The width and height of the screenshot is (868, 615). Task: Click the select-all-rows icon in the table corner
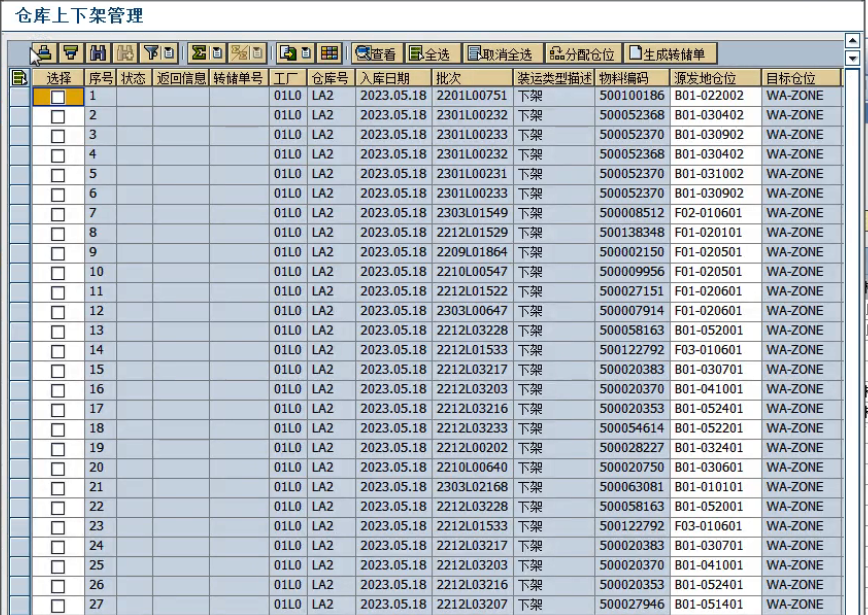19,78
